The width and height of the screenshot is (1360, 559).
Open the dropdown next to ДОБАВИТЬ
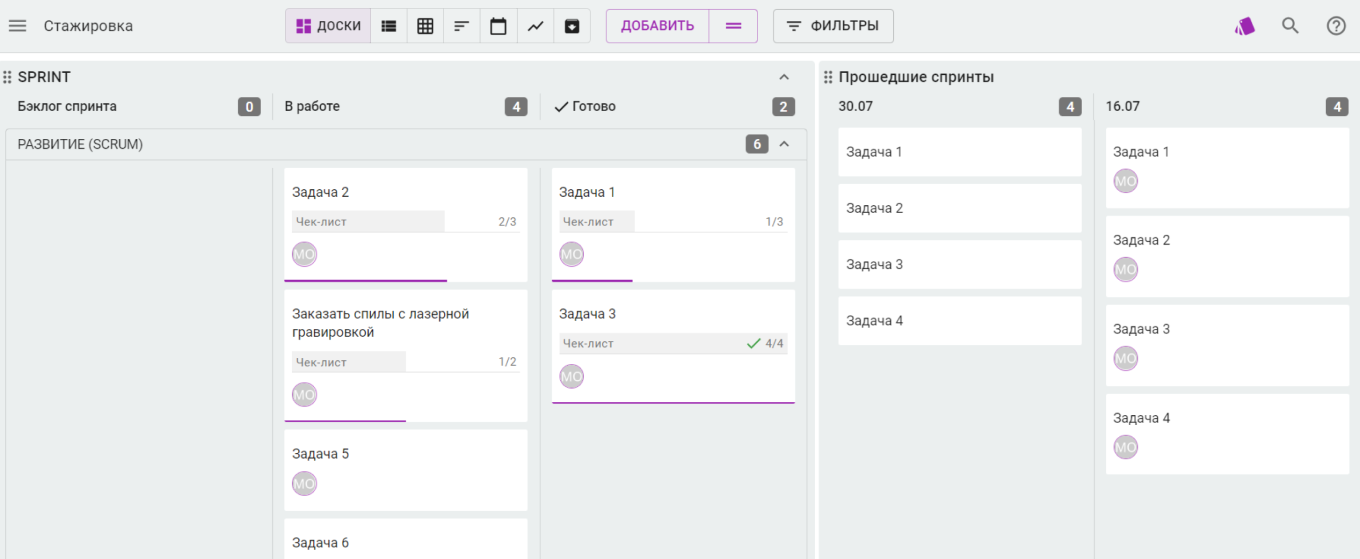[733, 26]
